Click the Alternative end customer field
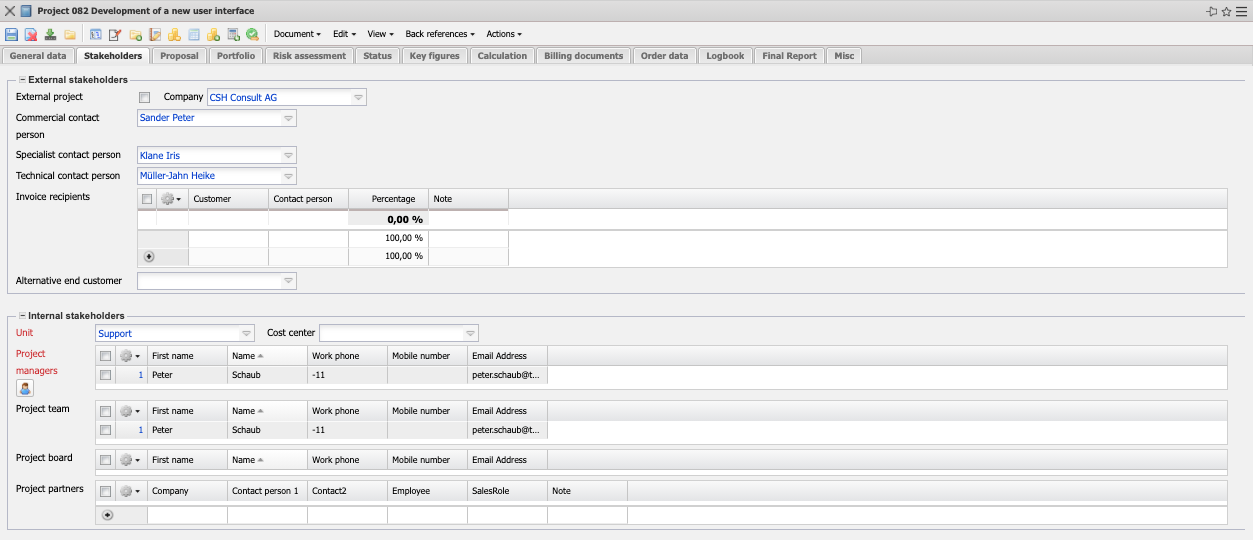The height and width of the screenshot is (540, 1253). tap(209, 281)
